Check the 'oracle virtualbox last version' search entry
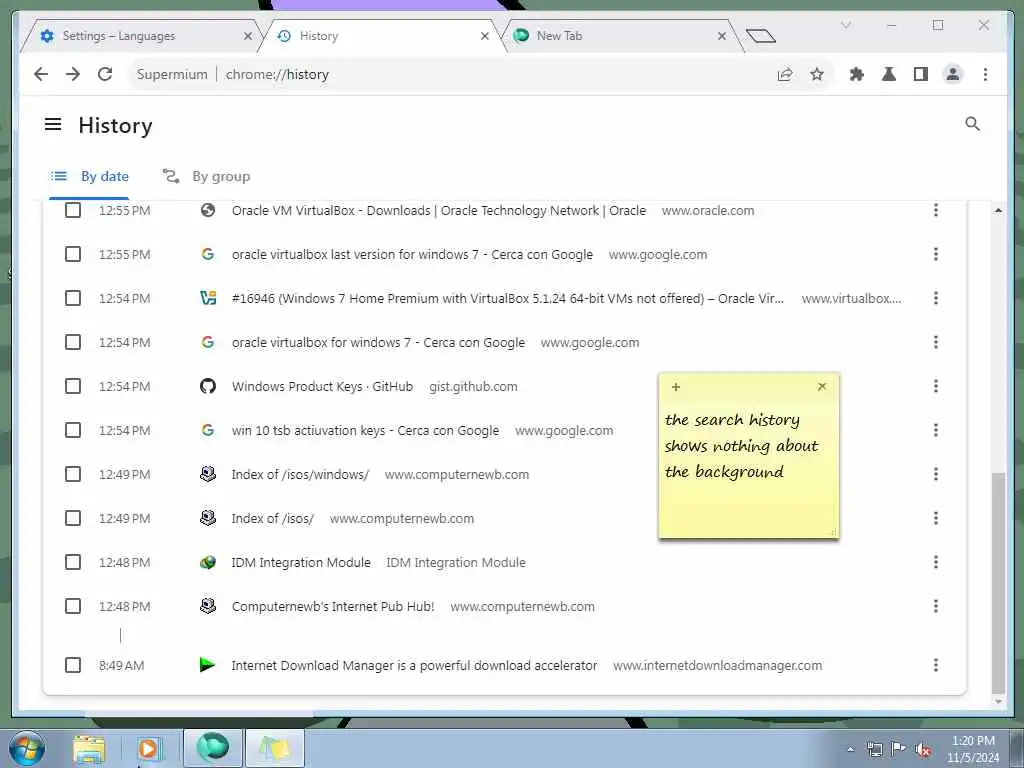Screen dimensions: 1024x768 tap(73, 254)
